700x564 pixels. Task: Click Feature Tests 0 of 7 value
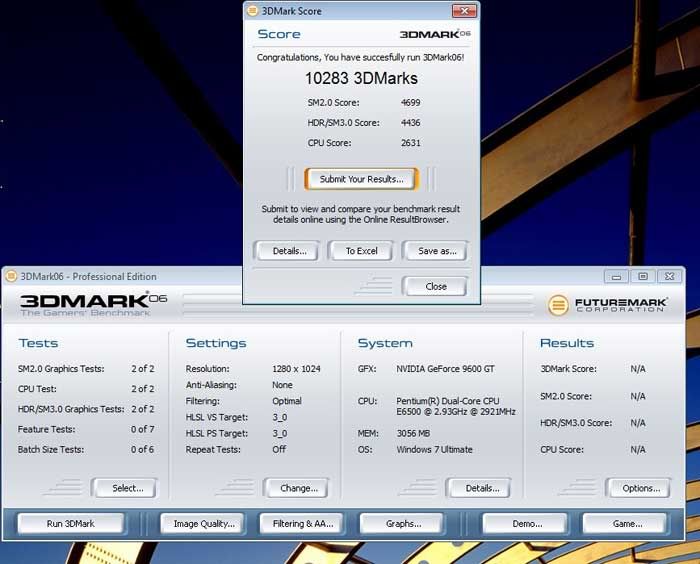click(142, 430)
